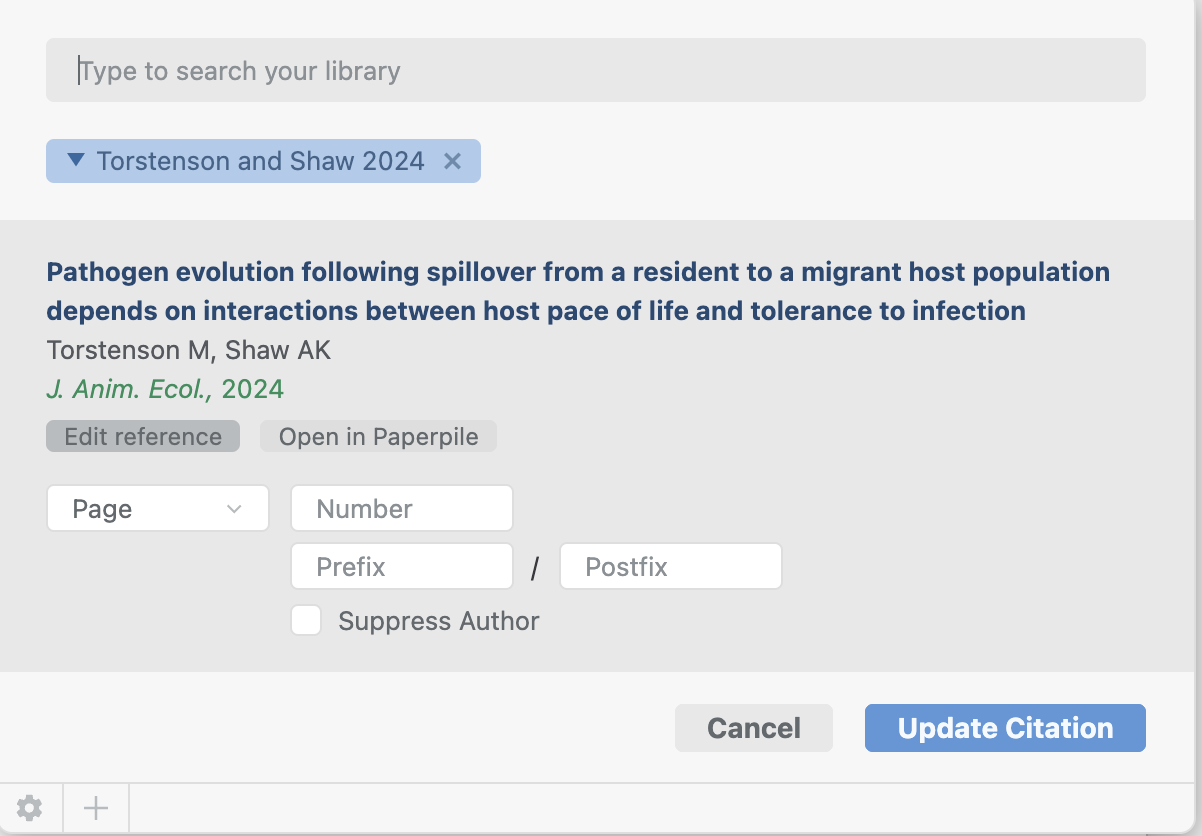Click the Number input field
The image size is (1202, 836).
tap(402, 508)
